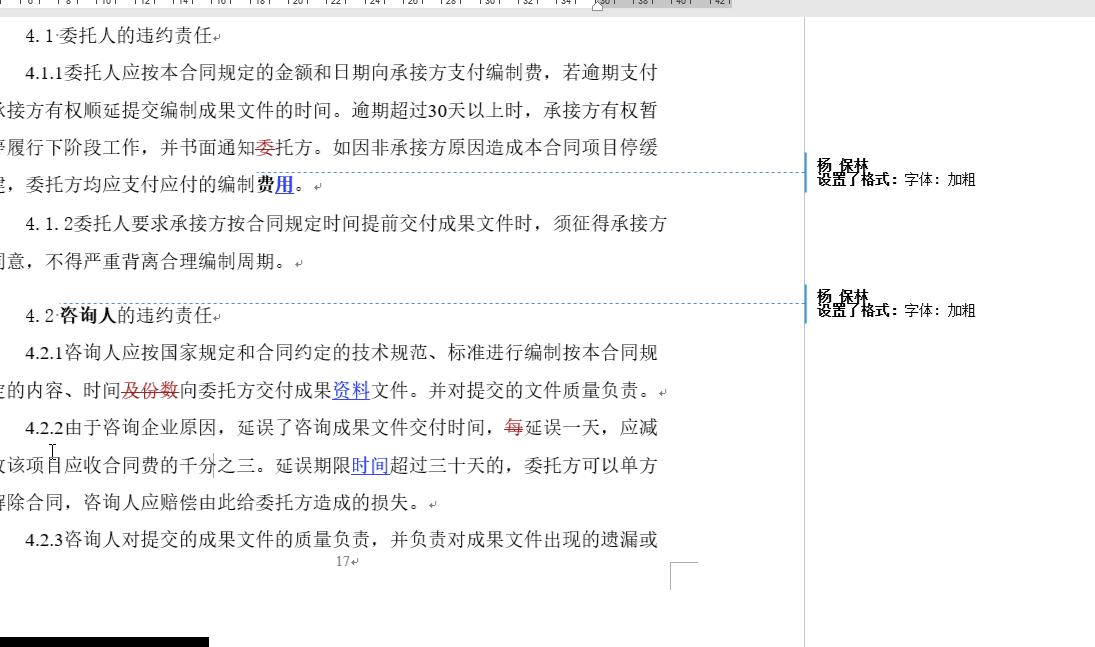Click the paragraph mark after section 4.1.2

[298, 263]
